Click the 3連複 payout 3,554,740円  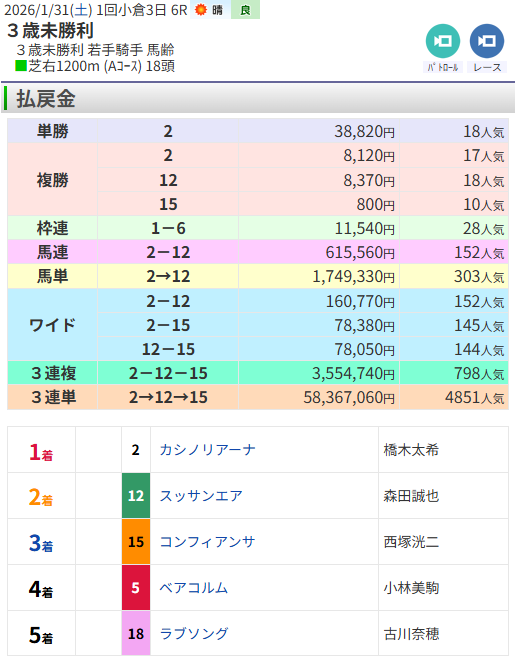tap(354, 373)
